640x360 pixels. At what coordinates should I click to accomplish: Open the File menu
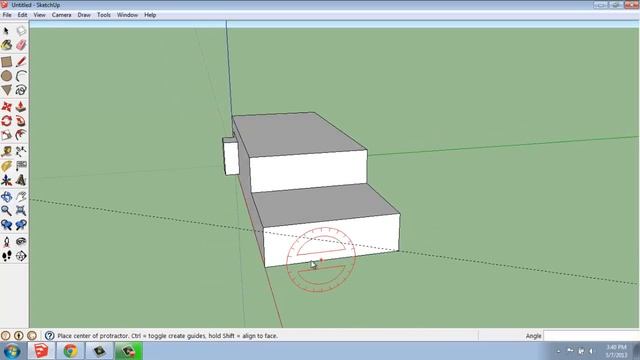coord(7,15)
